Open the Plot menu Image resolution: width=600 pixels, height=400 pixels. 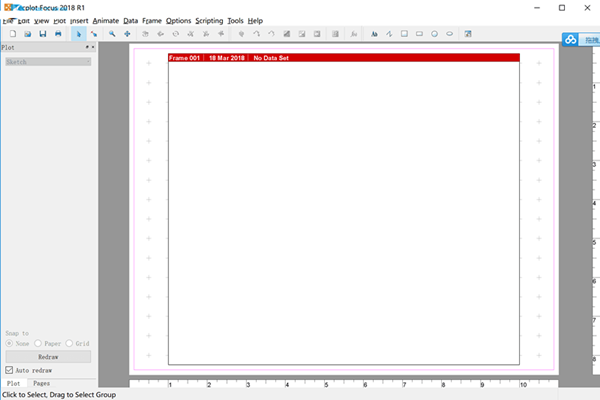tap(59, 21)
